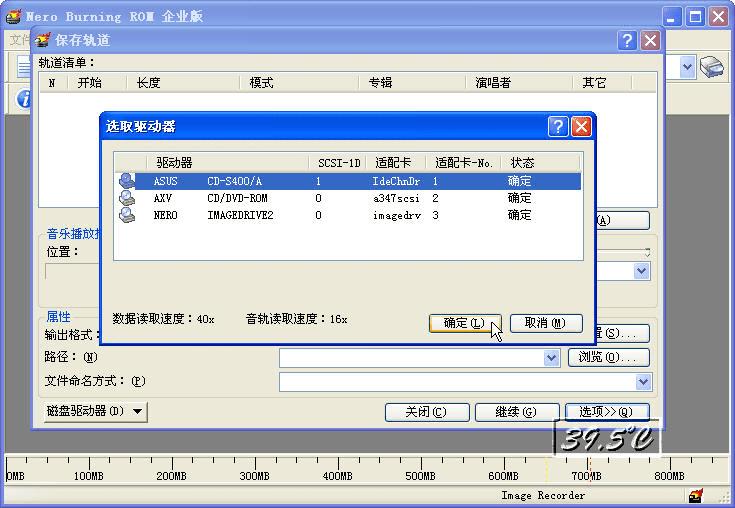
Task: Click the imagedrv adapter cell
Action: 397,216
